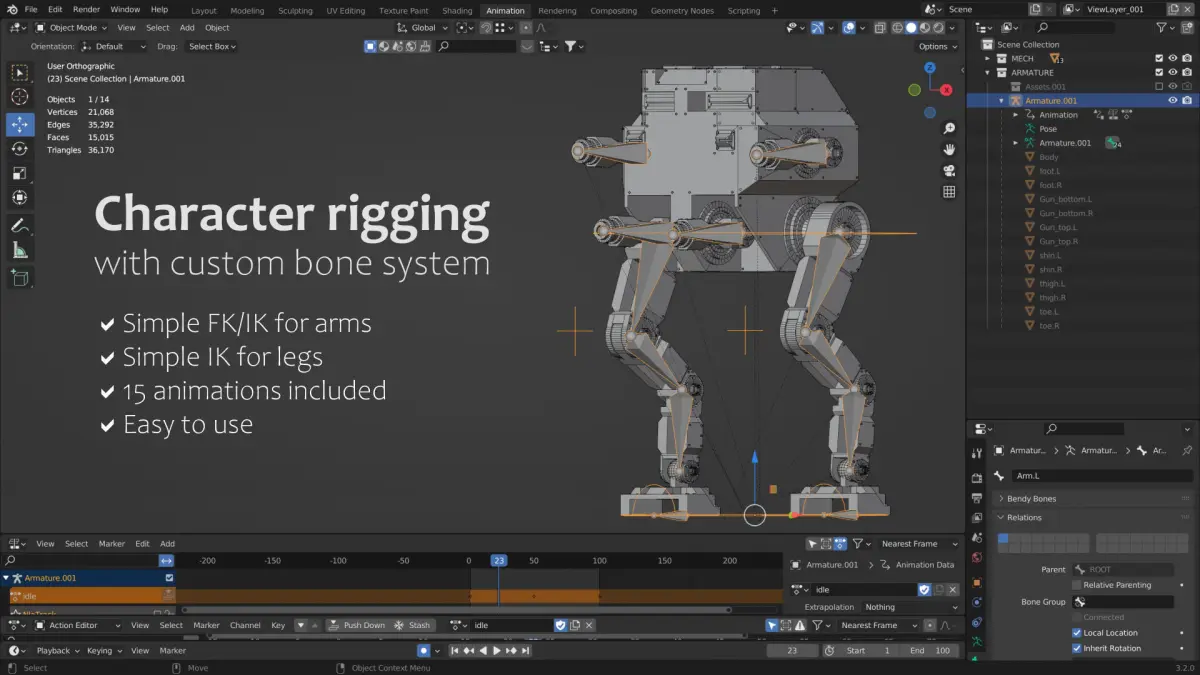Click new collection icon in outliner header

[1187, 27]
